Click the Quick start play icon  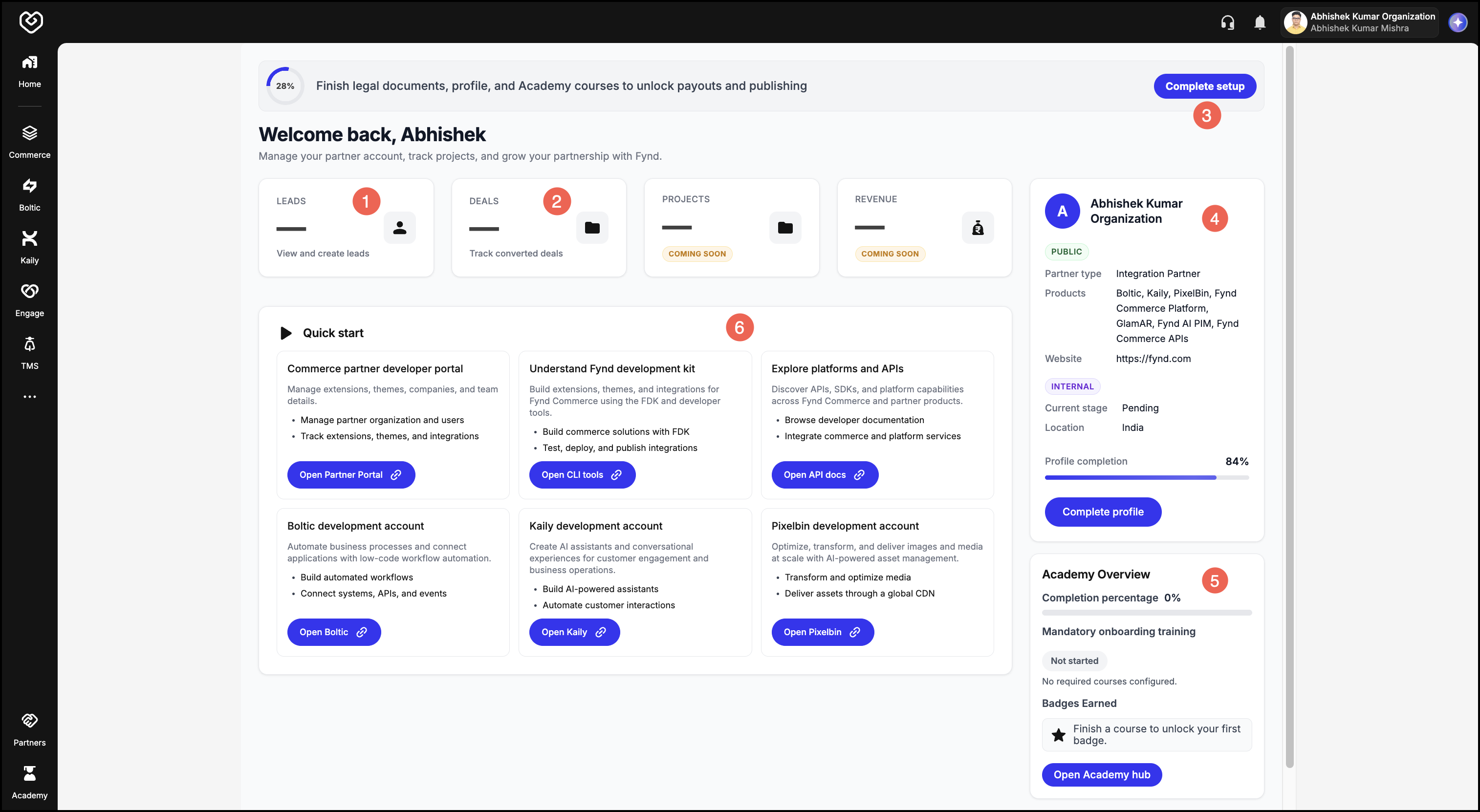pyautogui.click(x=285, y=333)
